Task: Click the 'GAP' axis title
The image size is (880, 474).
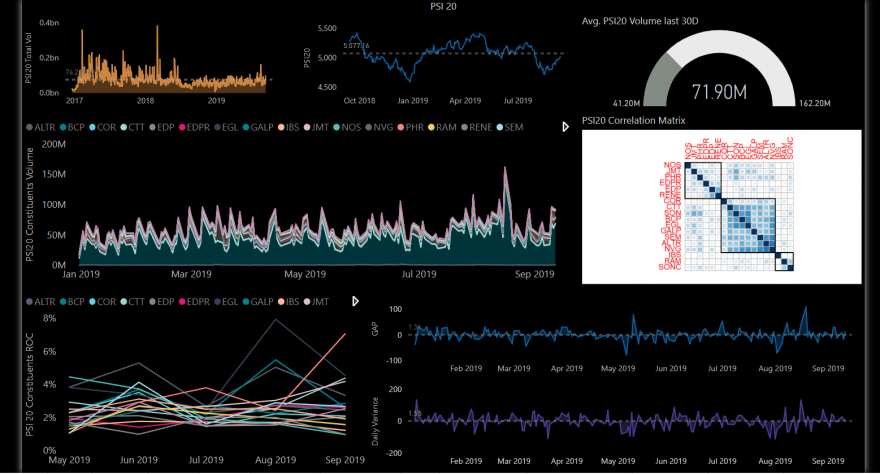Action: (x=375, y=329)
